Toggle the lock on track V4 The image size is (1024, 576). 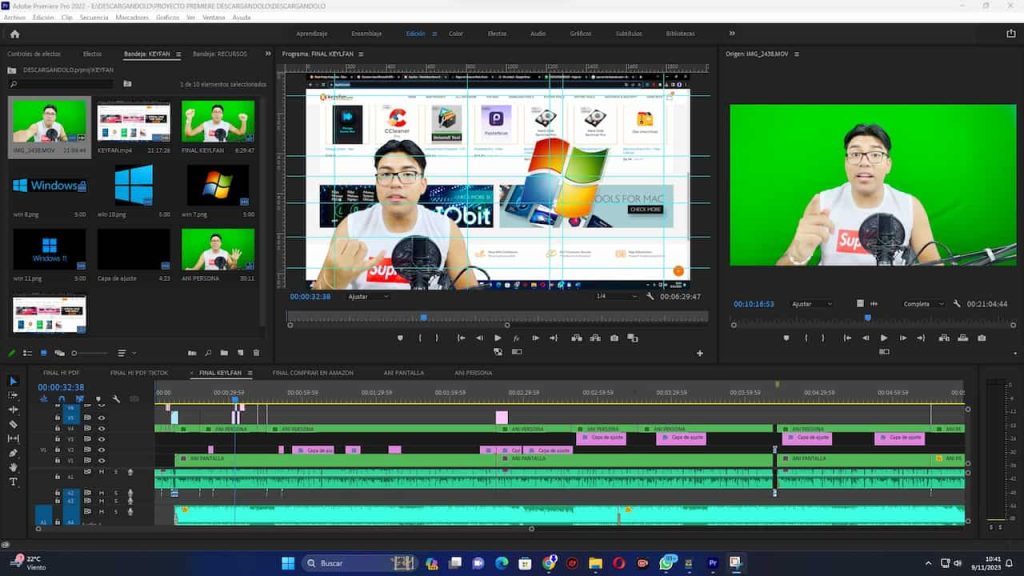coord(57,428)
